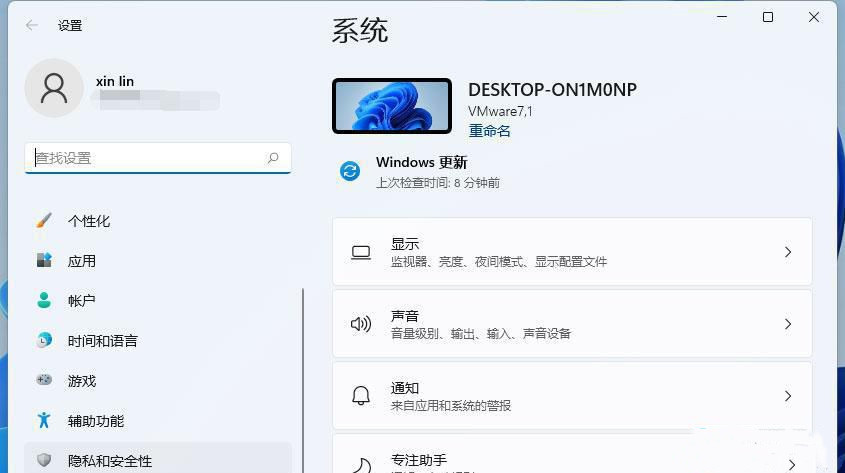This screenshot has width=845, height=473.
Task: Open 显示 settings card
Action: point(572,252)
